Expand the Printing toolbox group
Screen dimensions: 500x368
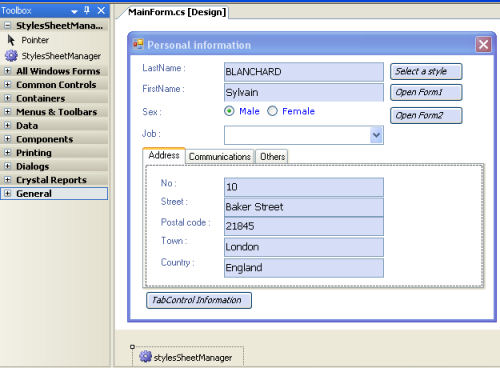coord(7,152)
